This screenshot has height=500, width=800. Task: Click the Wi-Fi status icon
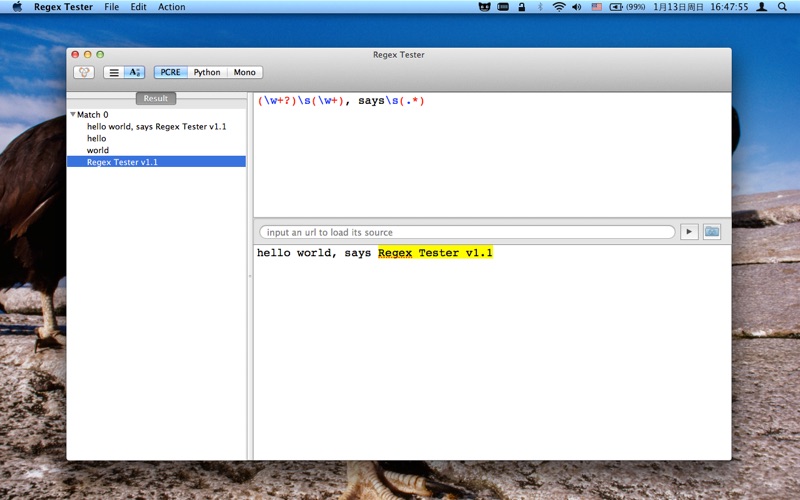(x=559, y=7)
